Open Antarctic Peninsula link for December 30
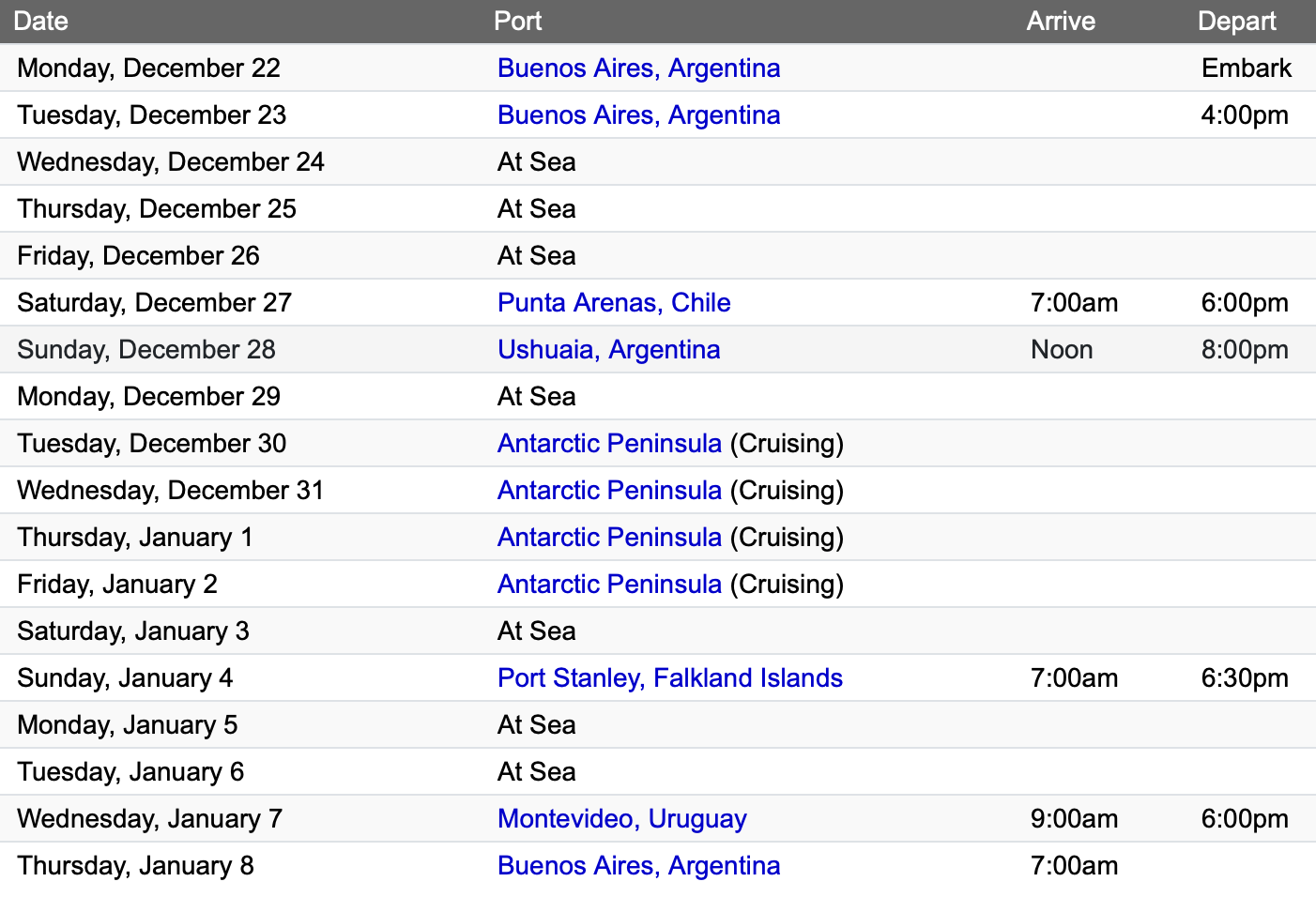The image size is (1316, 912). [609, 443]
